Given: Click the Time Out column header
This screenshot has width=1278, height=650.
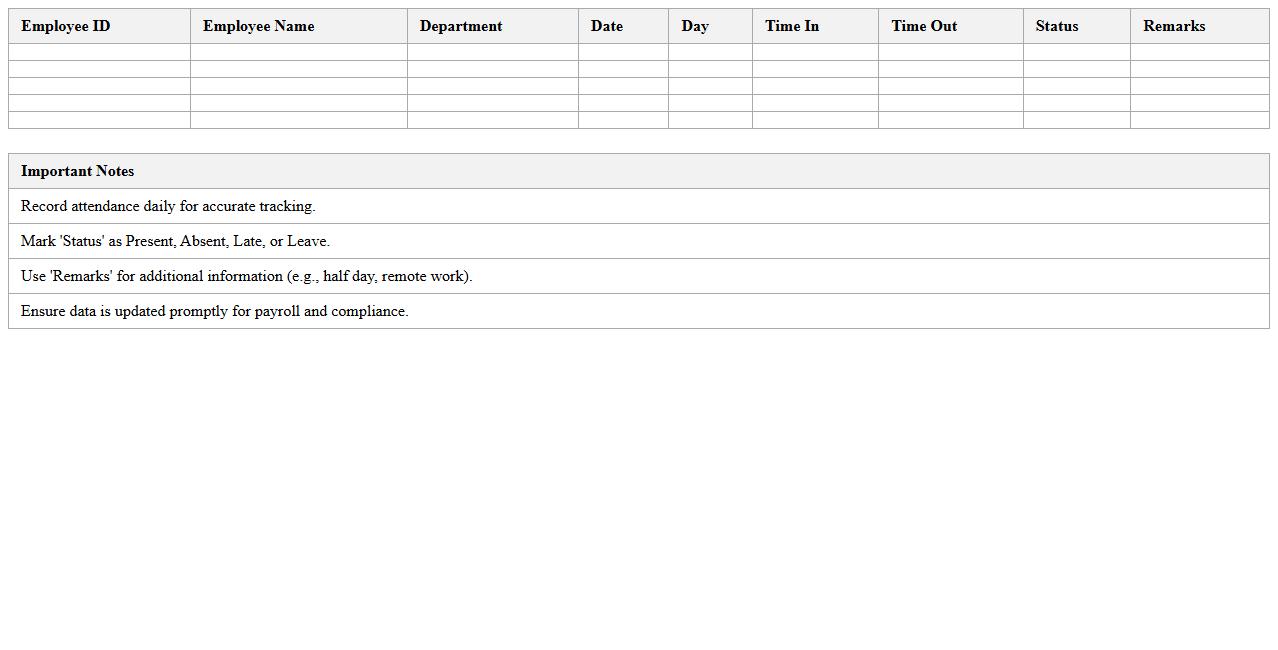Looking at the screenshot, I should tap(924, 26).
